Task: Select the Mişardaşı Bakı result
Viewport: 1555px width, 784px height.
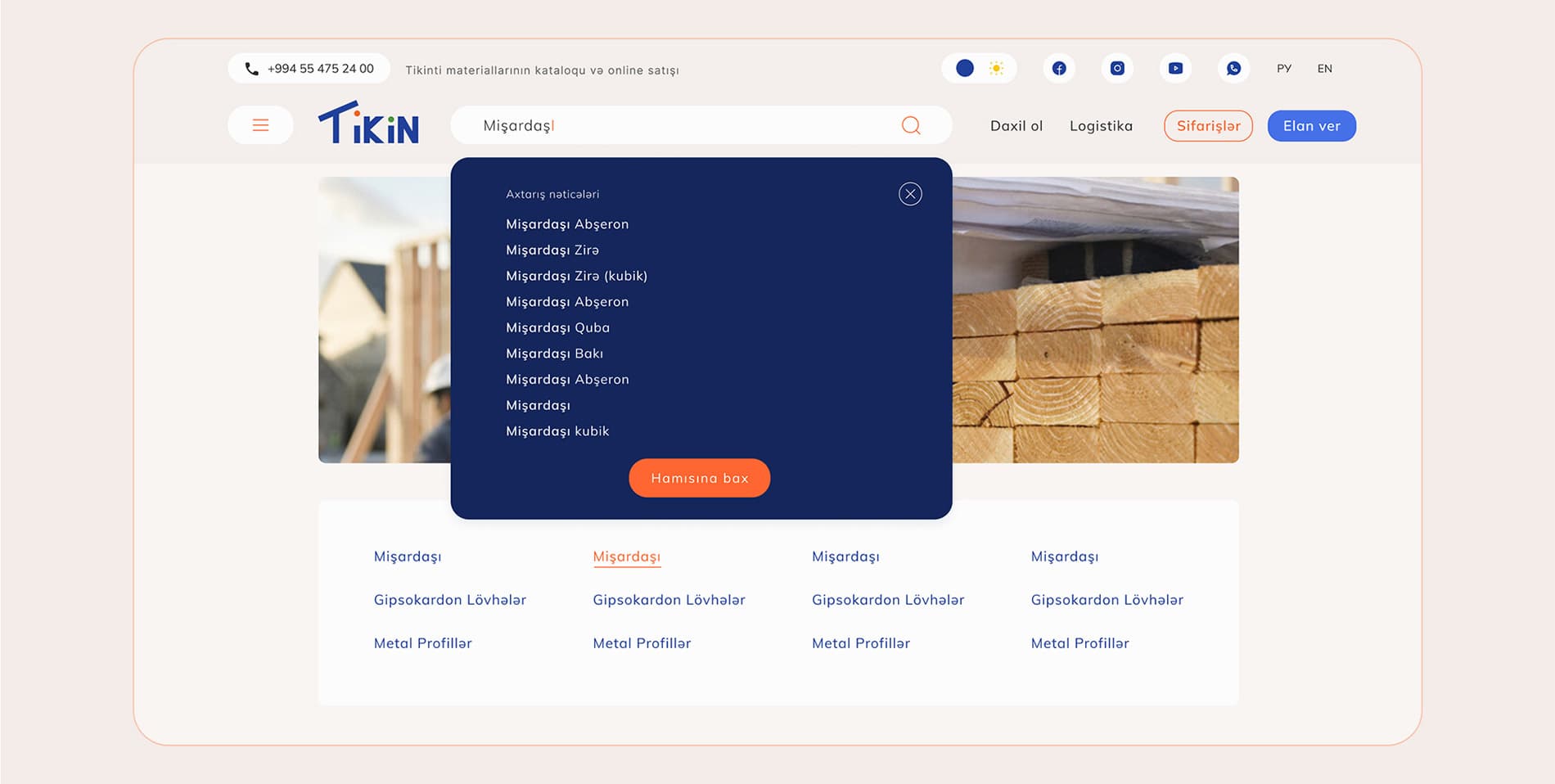Action: 554,354
